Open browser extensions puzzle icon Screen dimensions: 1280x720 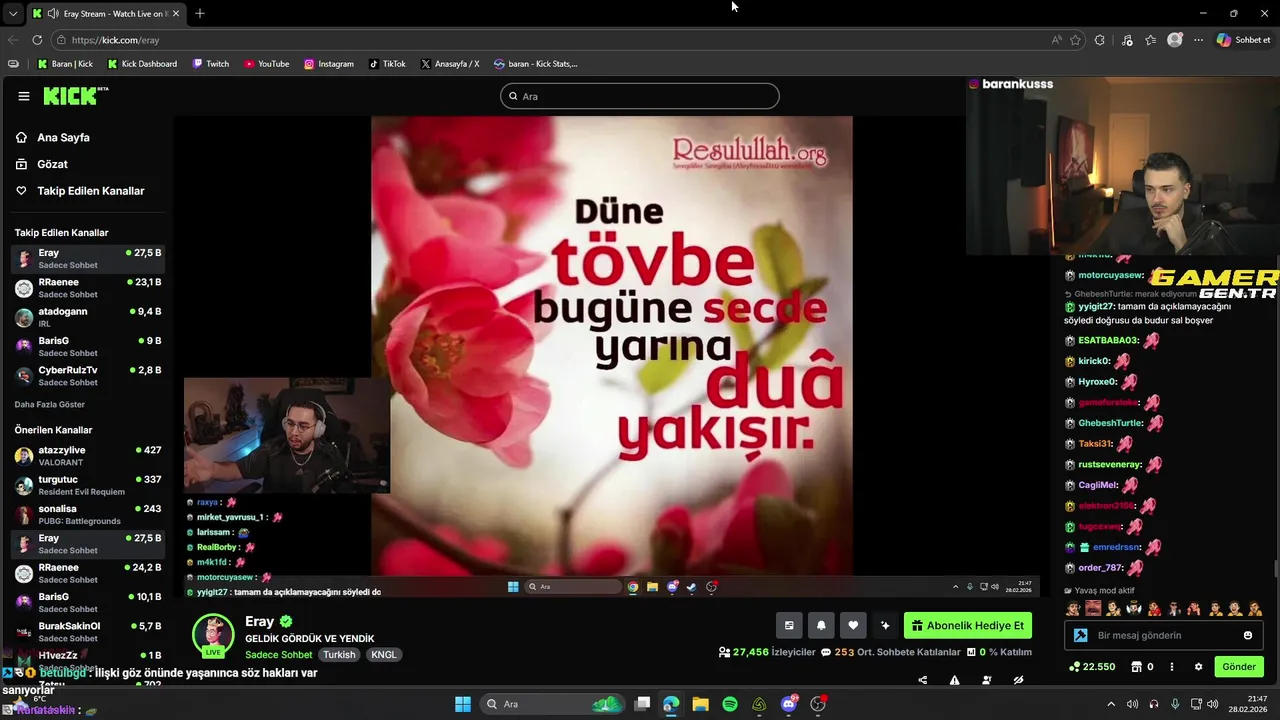(1100, 40)
